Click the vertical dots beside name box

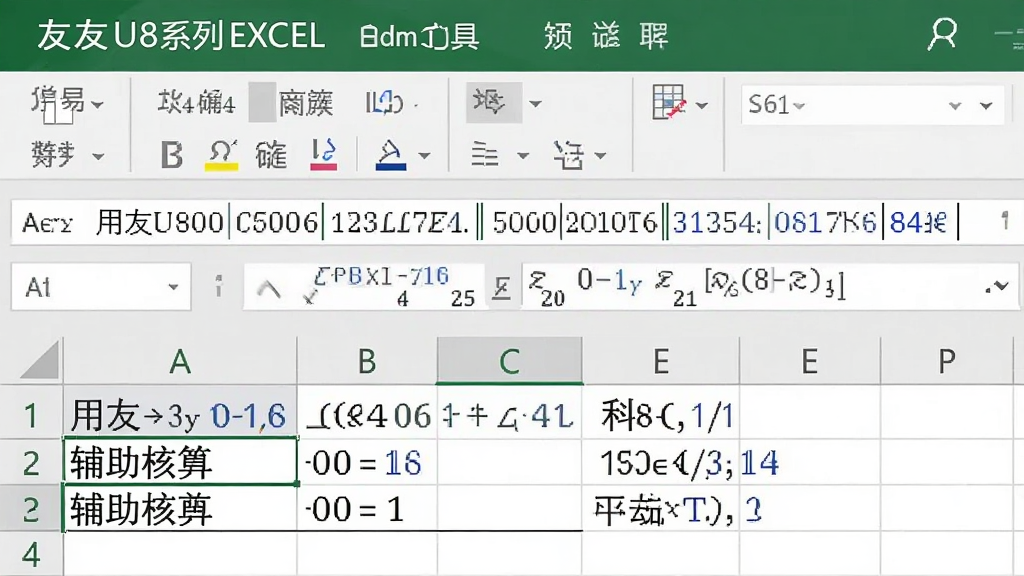219,286
